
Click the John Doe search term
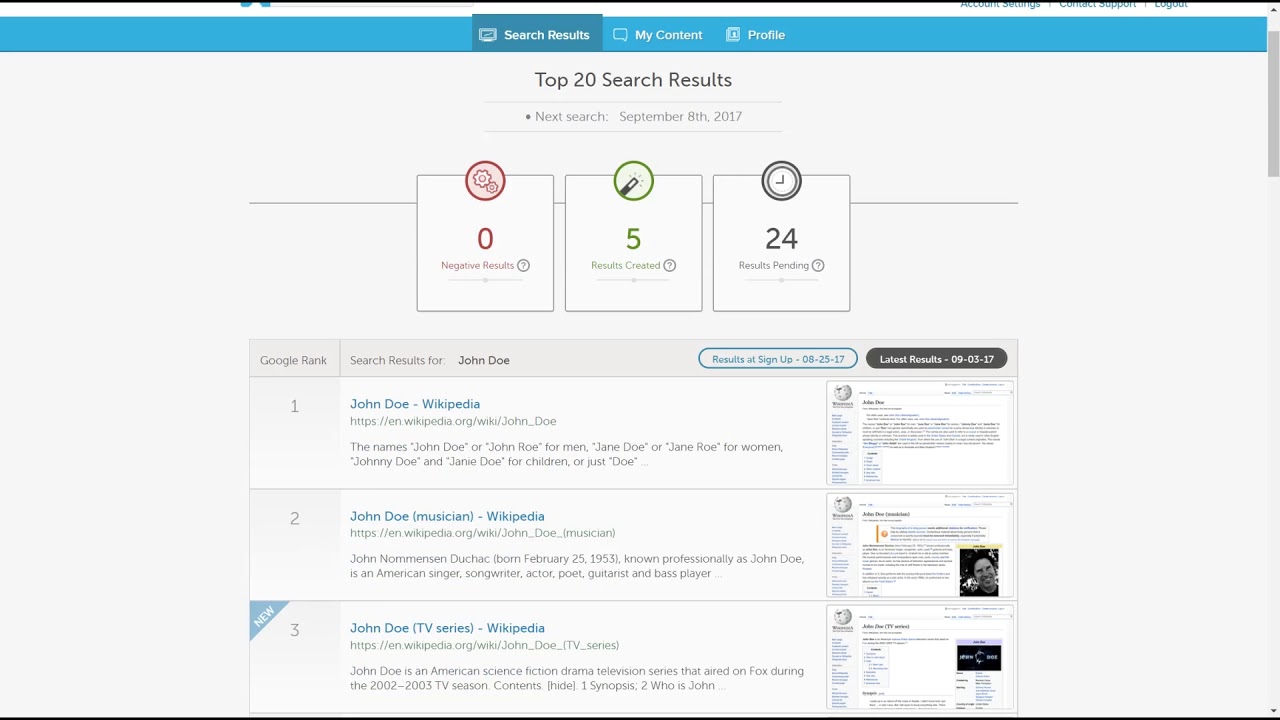(484, 360)
